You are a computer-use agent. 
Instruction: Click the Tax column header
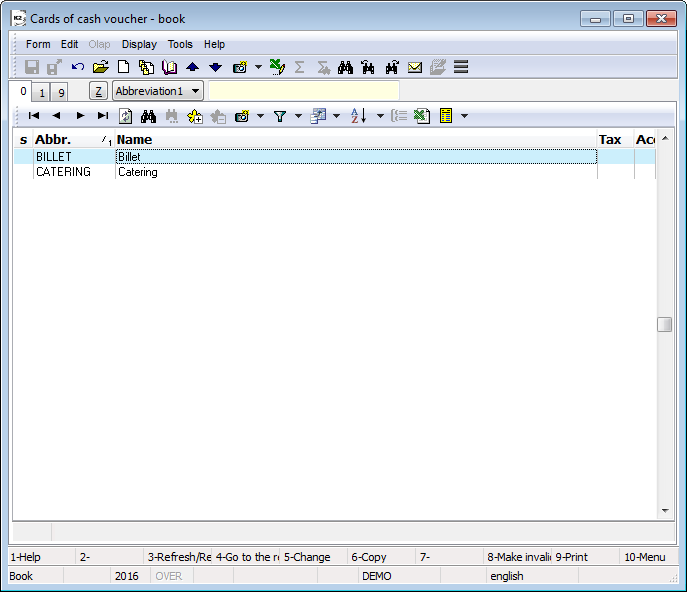[616, 140]
